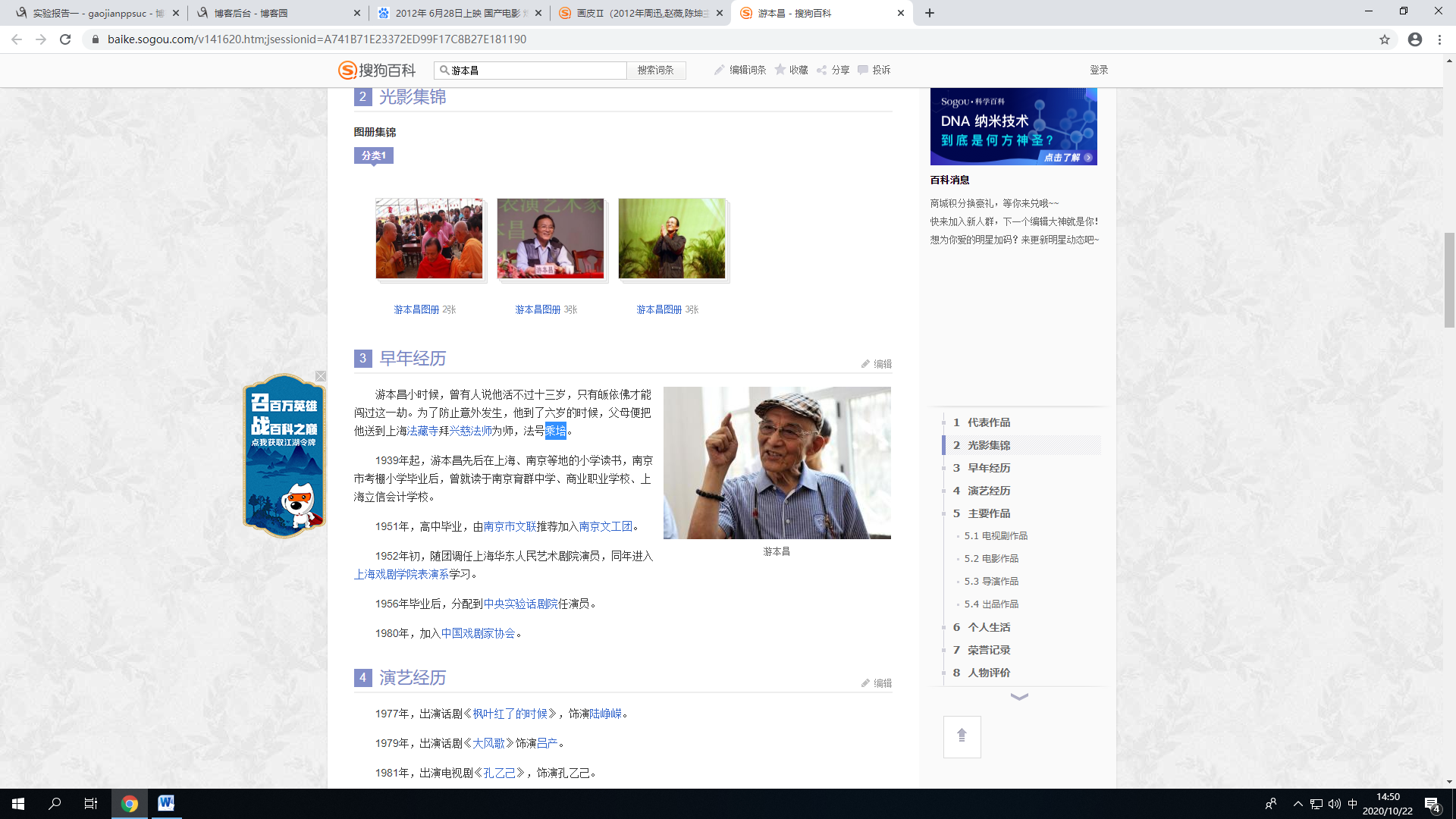This screenshot has height=819, width=1456.
Task: Click the 搜索词条 search button
Action: pyautogui.click(x=655, y=70)
